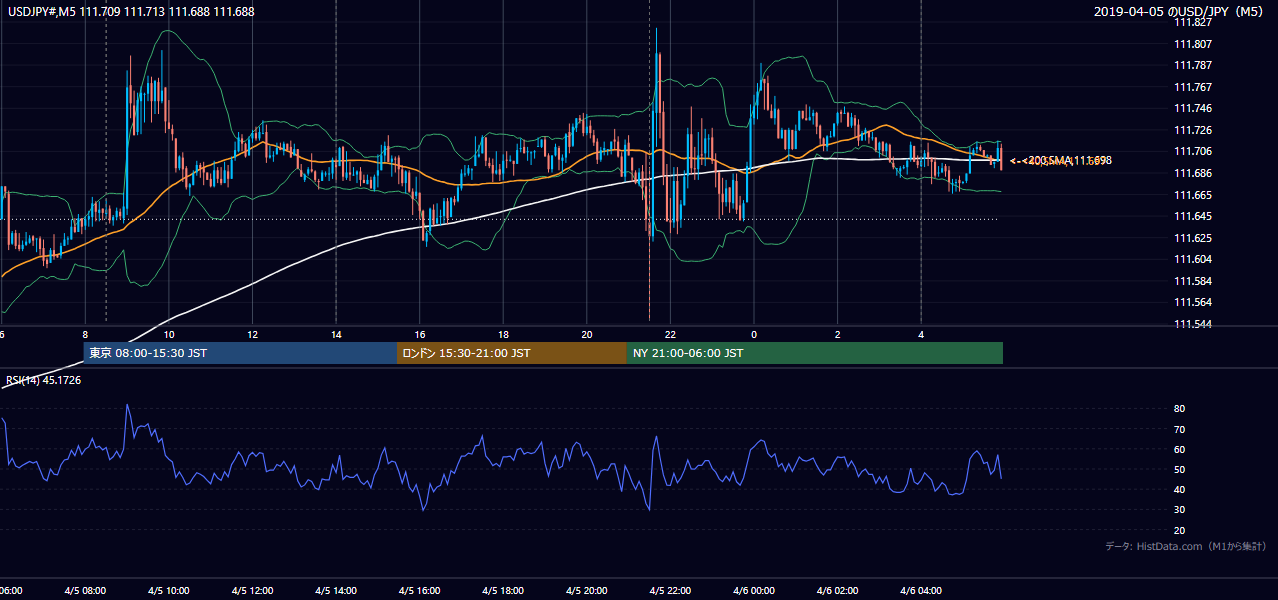1278x600 pixels.
Task: Open the HistData.com data source credit
Action: coord(1185,546)
